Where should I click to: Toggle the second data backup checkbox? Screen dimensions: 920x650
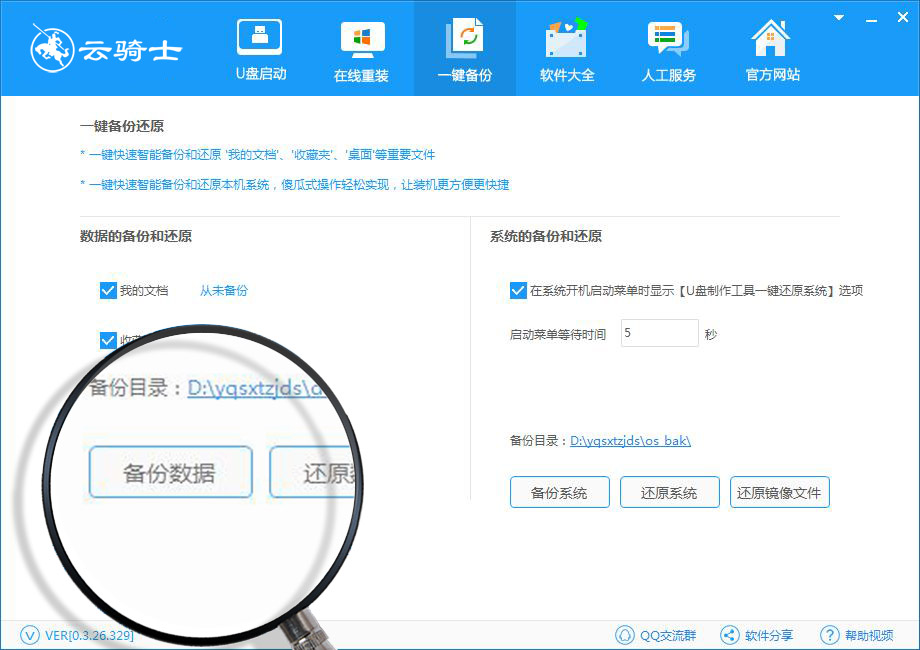click(x=108, y=340)
